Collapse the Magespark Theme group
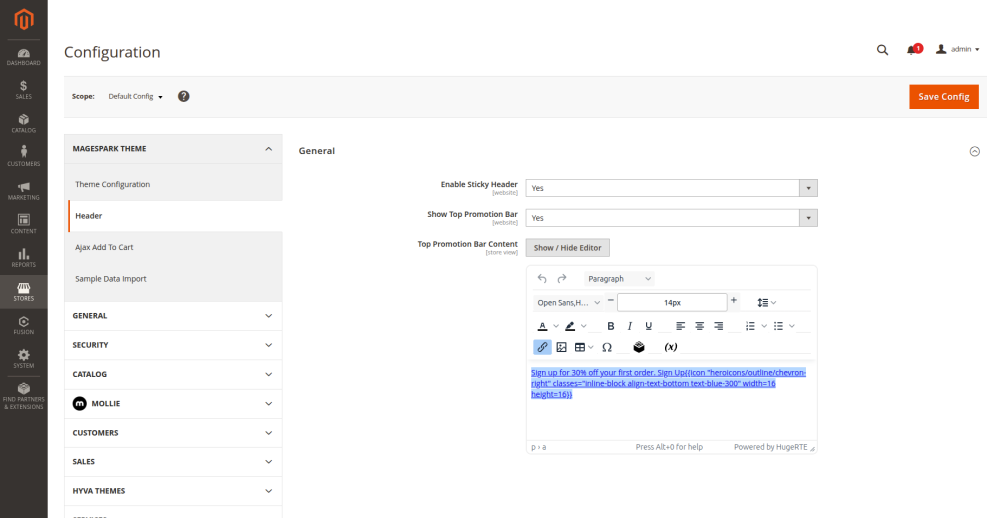Screen dimensions: 1000x518 (x=173, y=149)
